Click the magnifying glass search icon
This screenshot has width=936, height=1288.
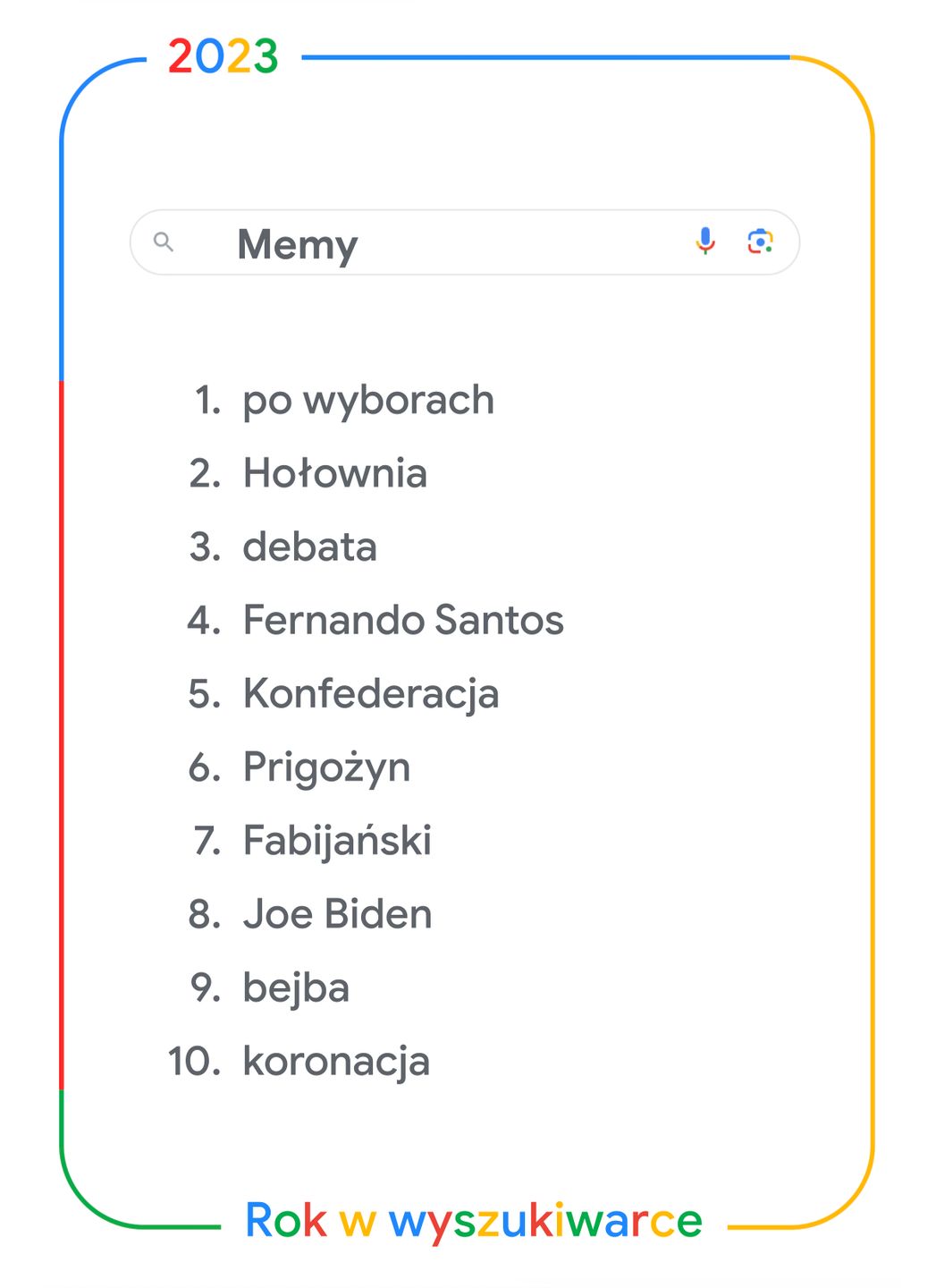(x=164, y=241)
